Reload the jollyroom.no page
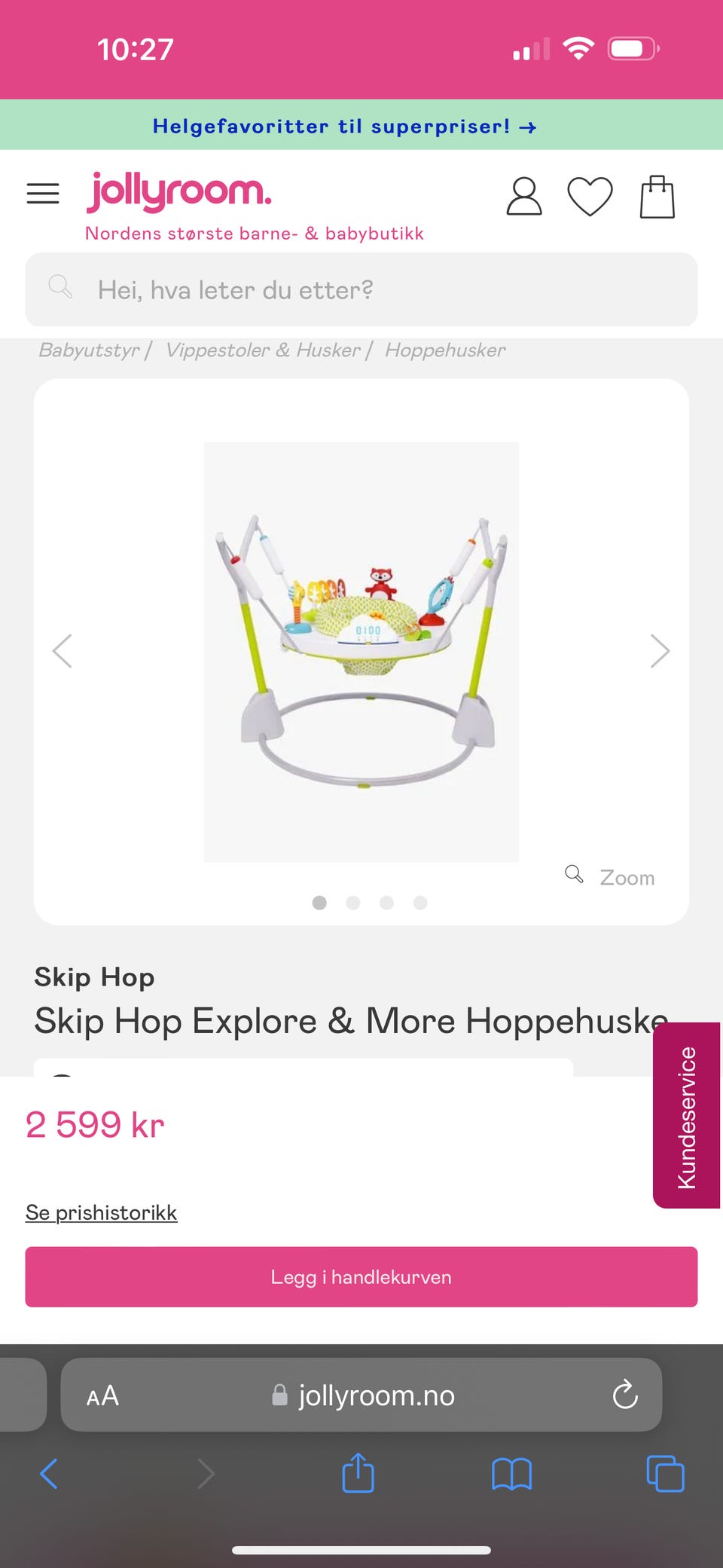 tap(625, 1395)
